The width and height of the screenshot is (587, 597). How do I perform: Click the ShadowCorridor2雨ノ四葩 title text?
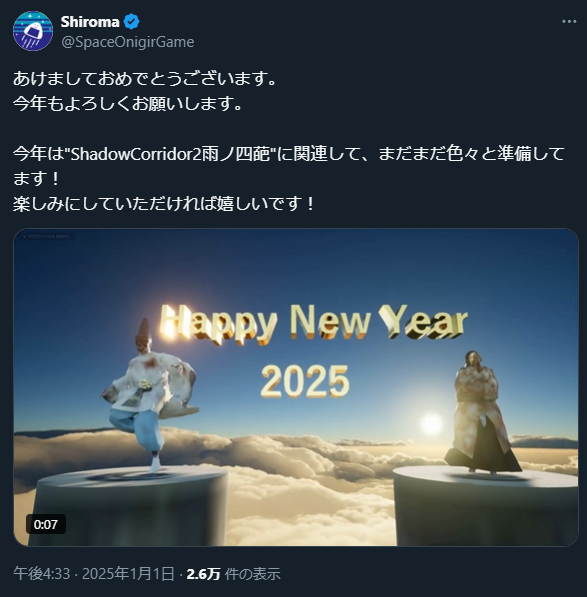171,154
